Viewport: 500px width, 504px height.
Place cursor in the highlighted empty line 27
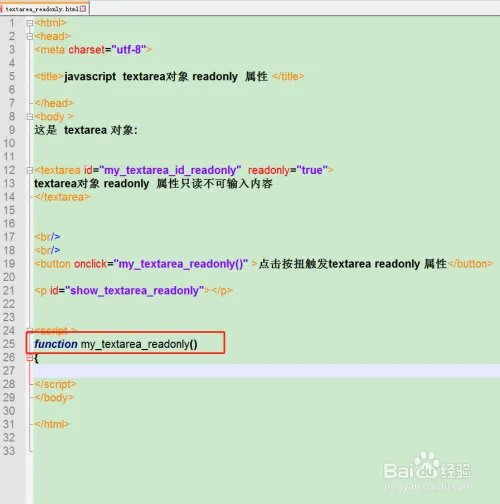pyautogui.click(x=266, y=371)
